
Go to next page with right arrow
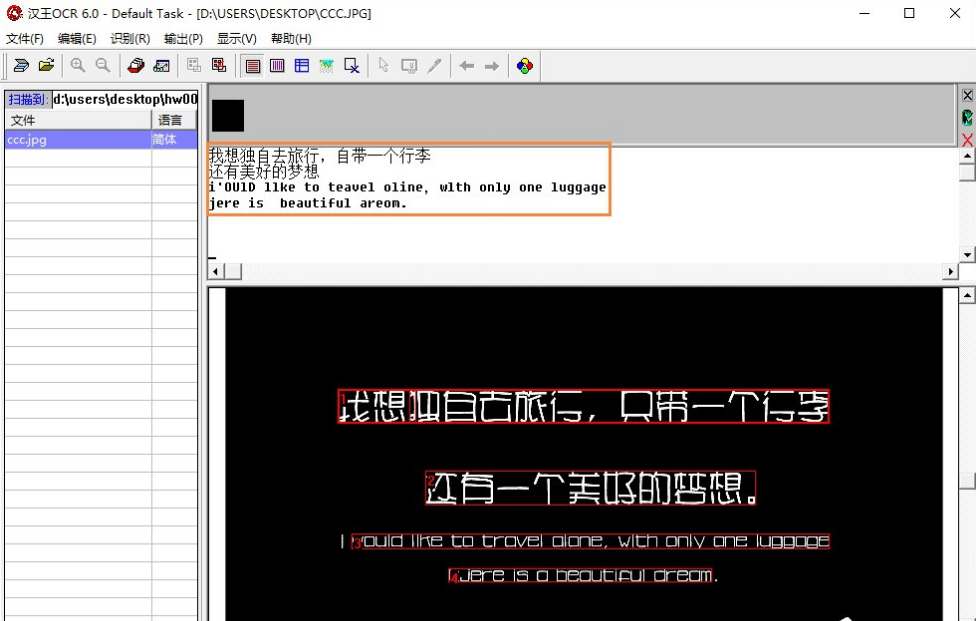point(492,65)
